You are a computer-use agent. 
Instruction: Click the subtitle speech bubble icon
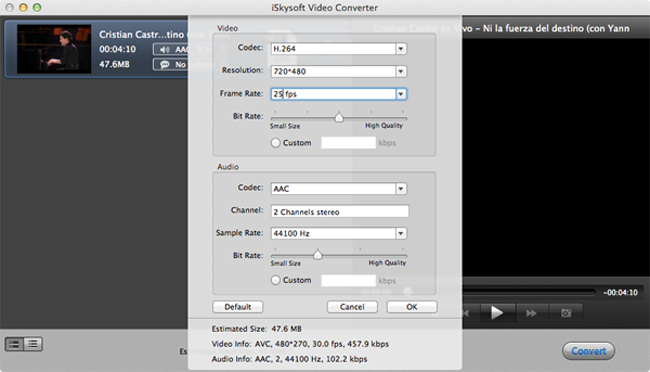(165, 65)
